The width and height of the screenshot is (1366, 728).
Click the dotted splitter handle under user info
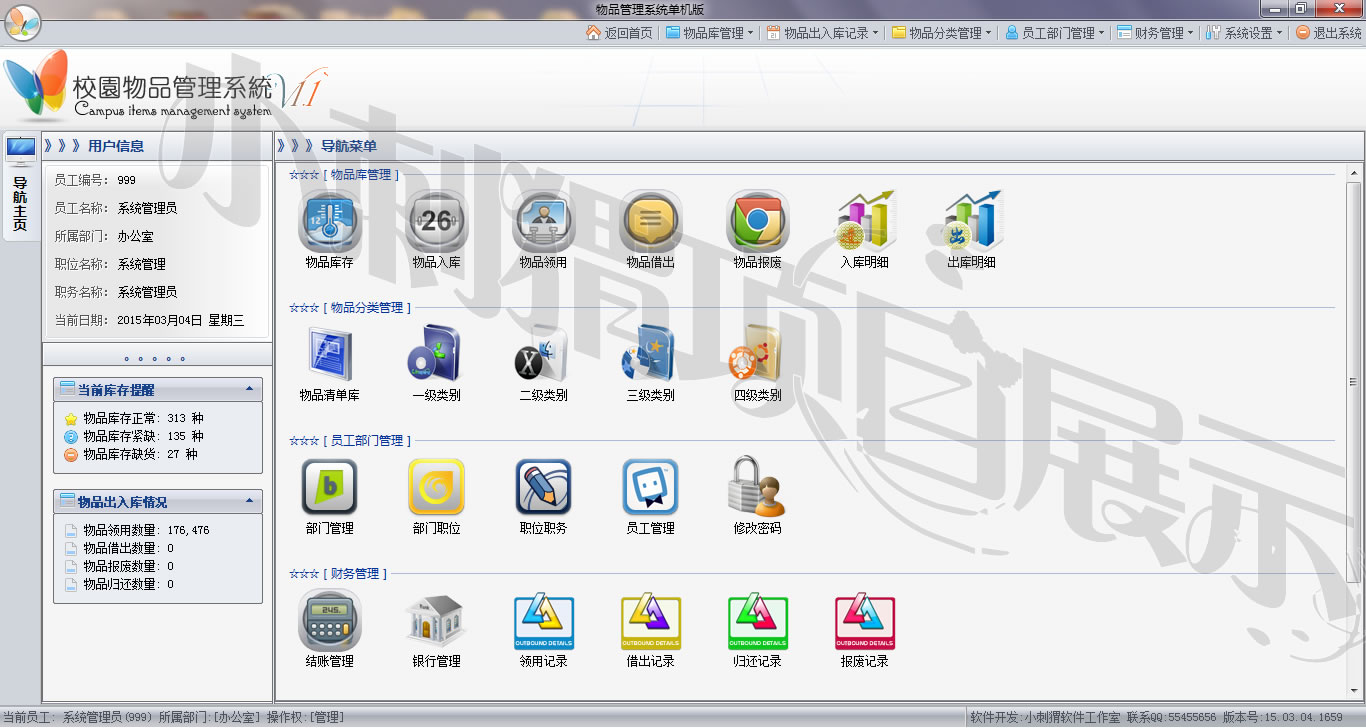coord(155,358)
